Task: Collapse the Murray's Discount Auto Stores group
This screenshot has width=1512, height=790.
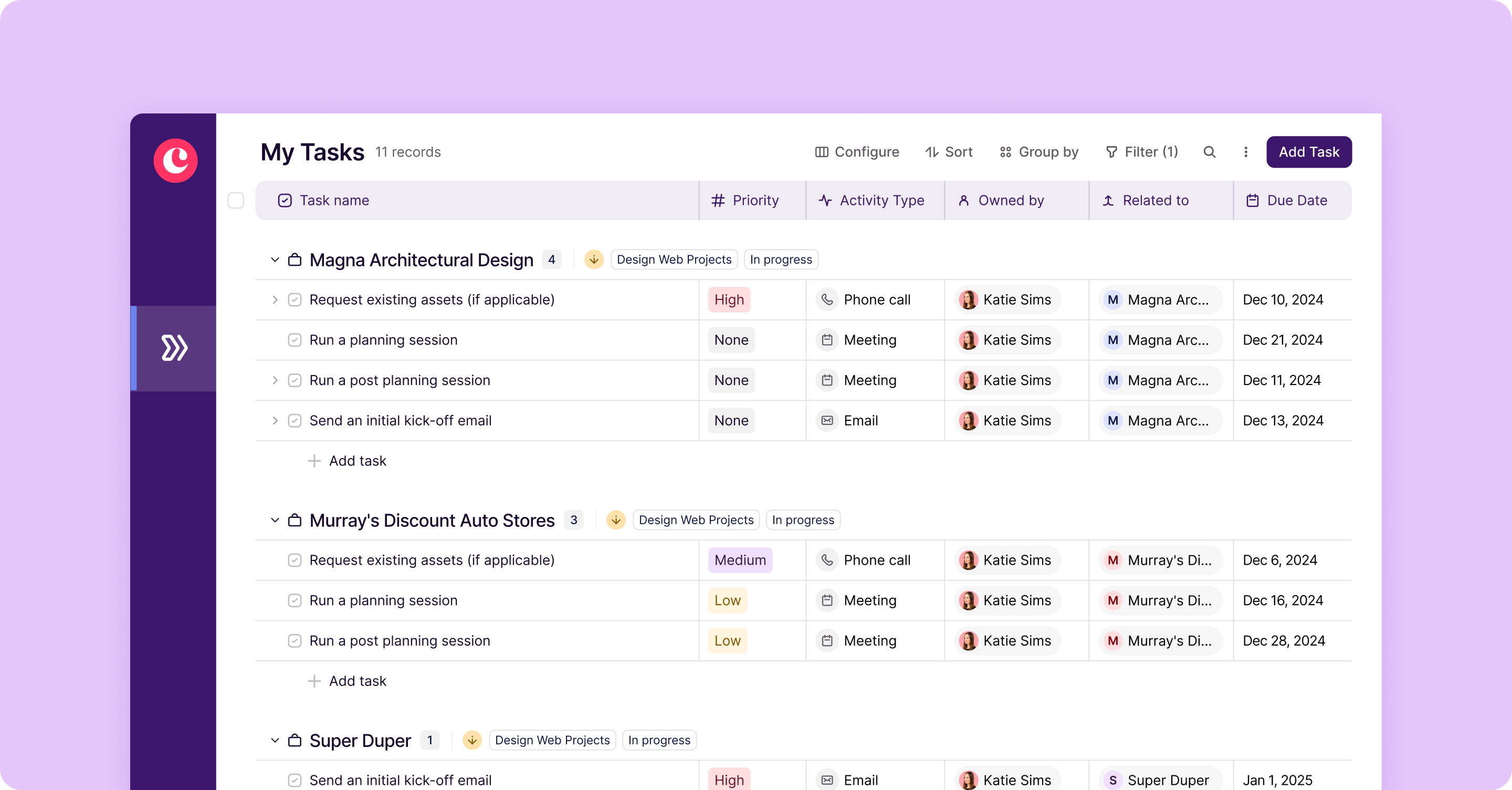Action: [x=275, y=520]
